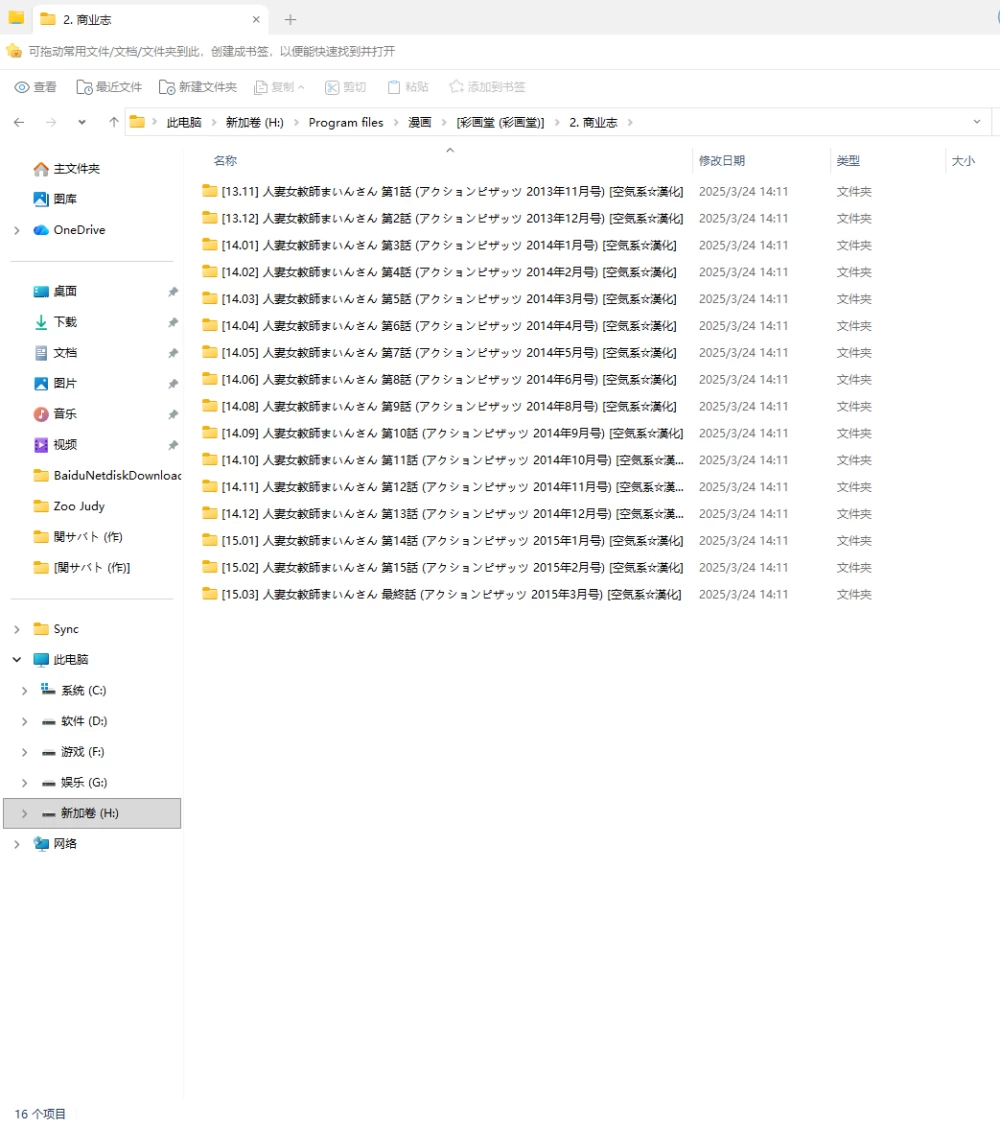Close the 2. 商业志 tab
The image size is (1000, 1128).
(x=256, y=19)
